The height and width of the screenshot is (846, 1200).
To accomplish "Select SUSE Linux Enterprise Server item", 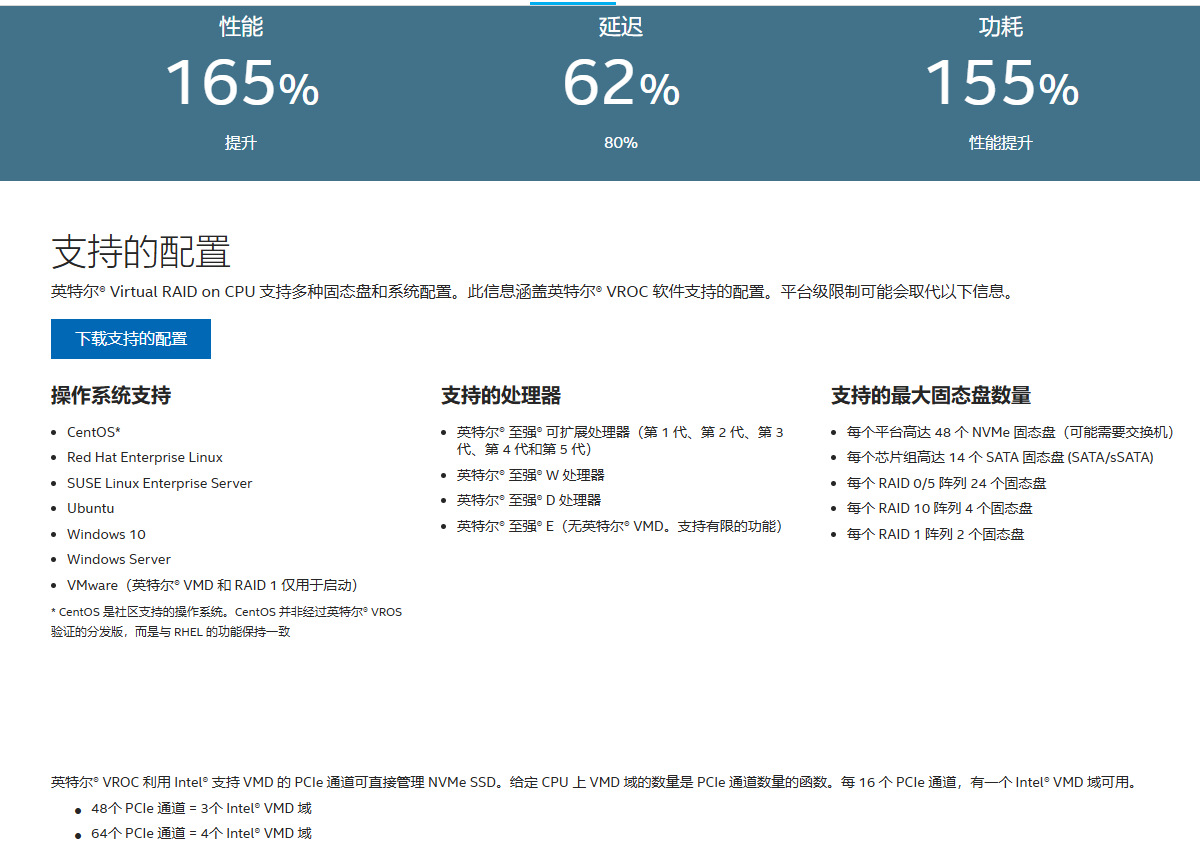I will [x=160, y=483].
